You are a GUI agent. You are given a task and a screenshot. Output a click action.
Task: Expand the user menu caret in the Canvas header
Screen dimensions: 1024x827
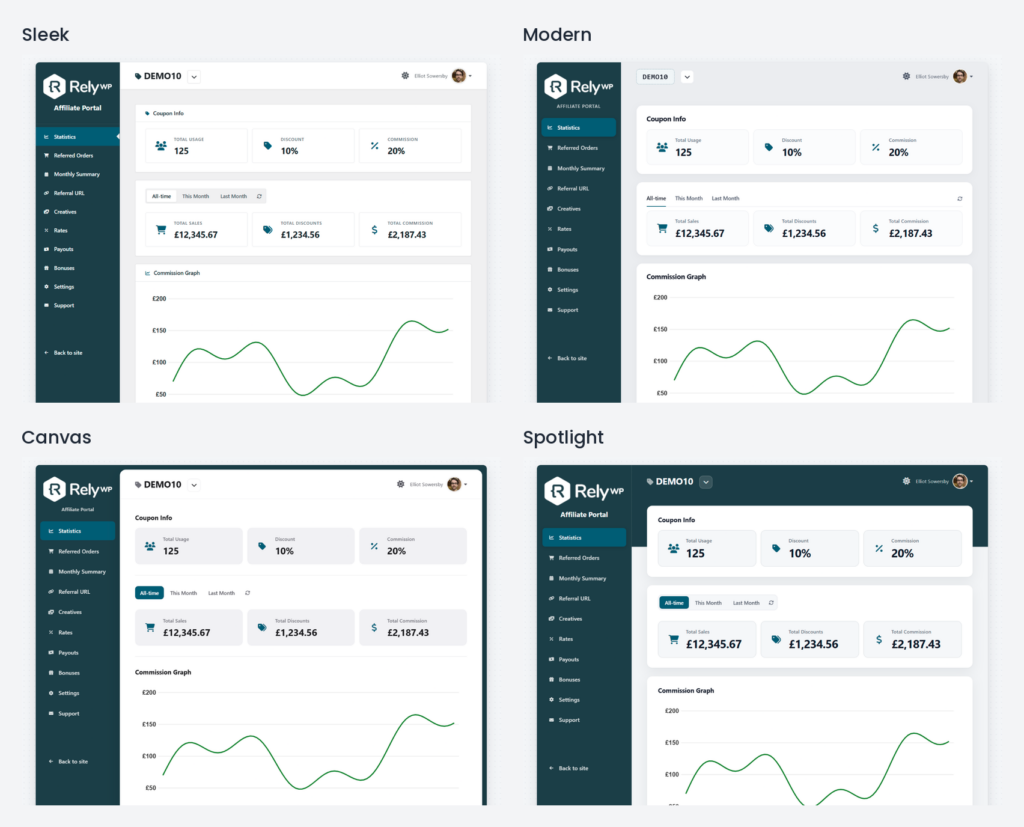click(466, 485)
